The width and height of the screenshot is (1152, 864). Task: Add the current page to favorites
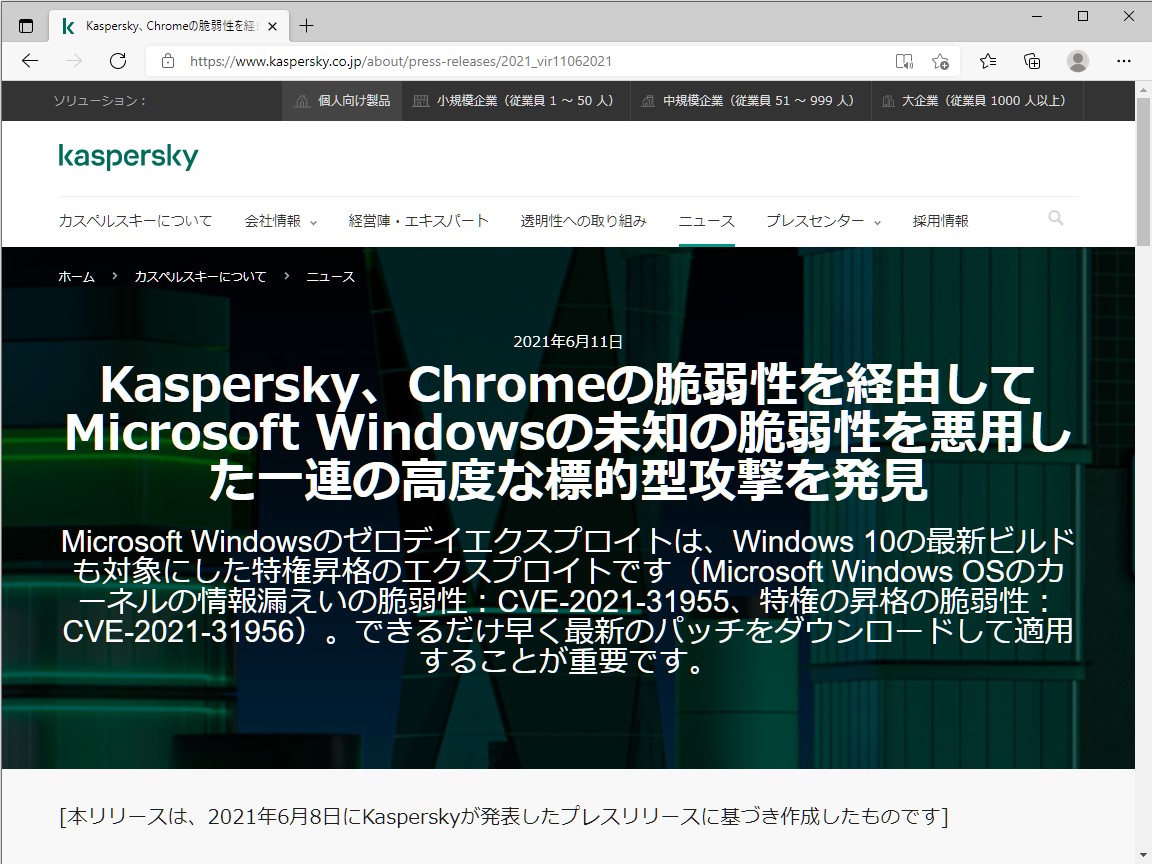pyautogui.click(x=940, y=61)
